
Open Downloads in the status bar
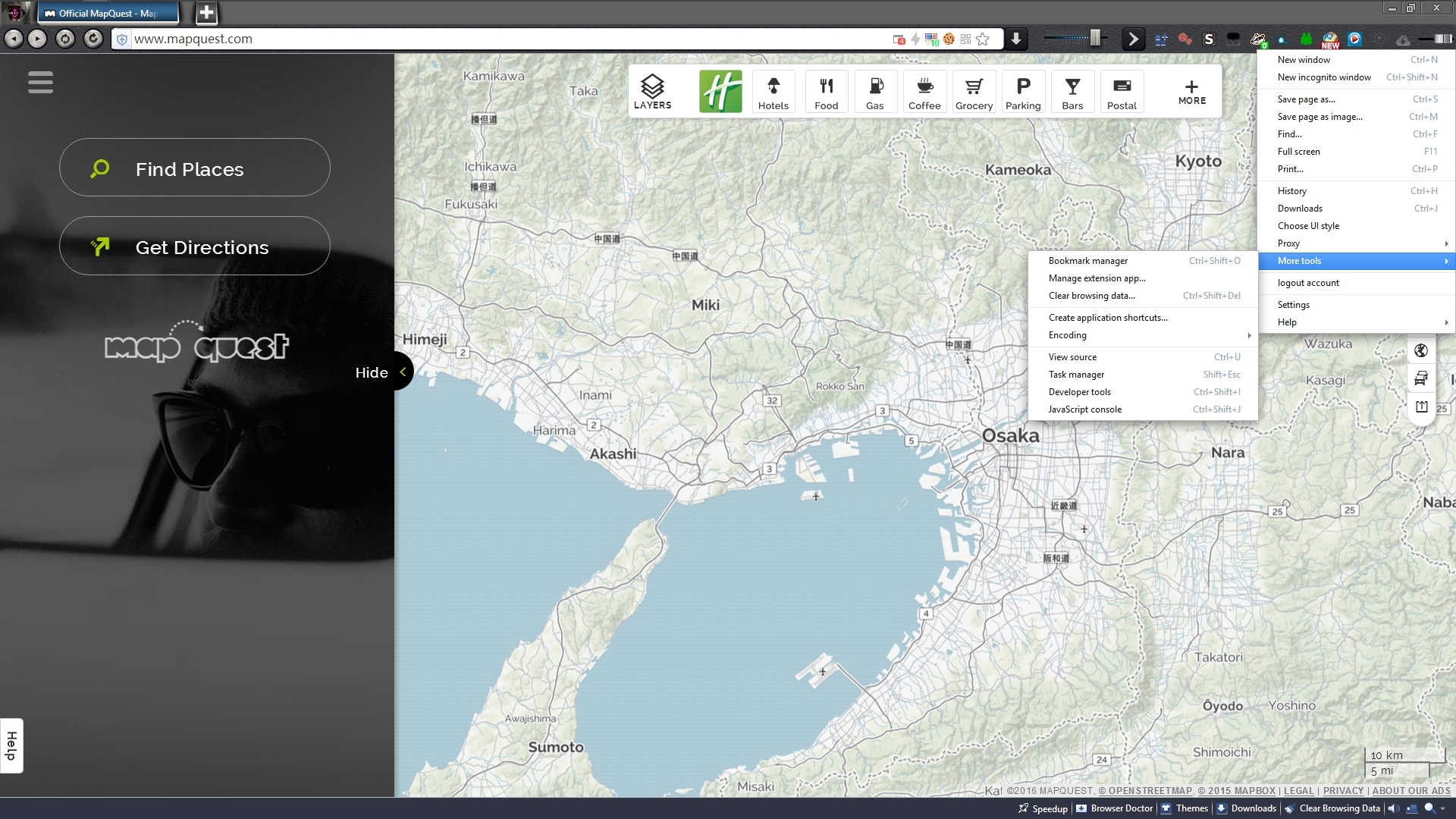coord(1246,808)
